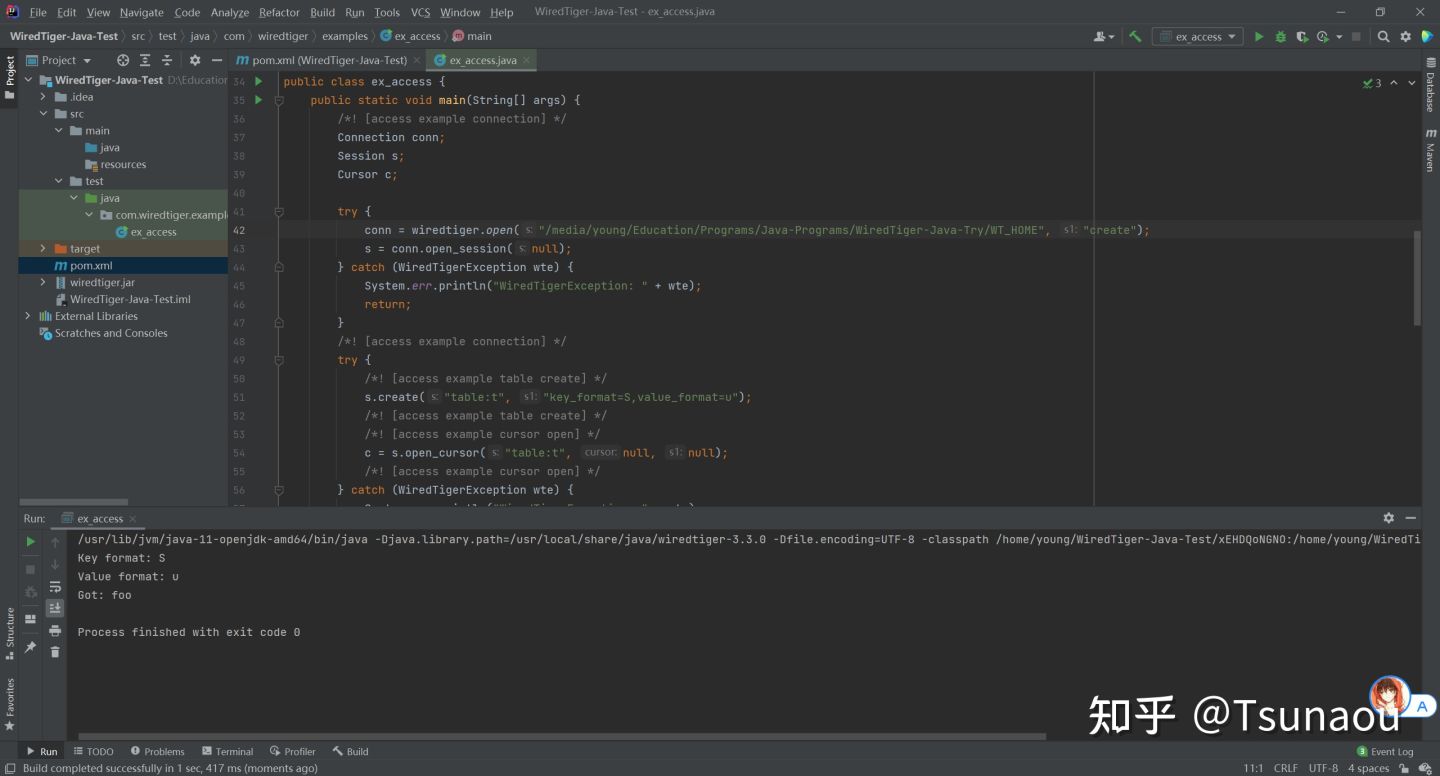Toggle the Favorites tool window
This screenshot has width=1440, height=776.
click(10, 705)
